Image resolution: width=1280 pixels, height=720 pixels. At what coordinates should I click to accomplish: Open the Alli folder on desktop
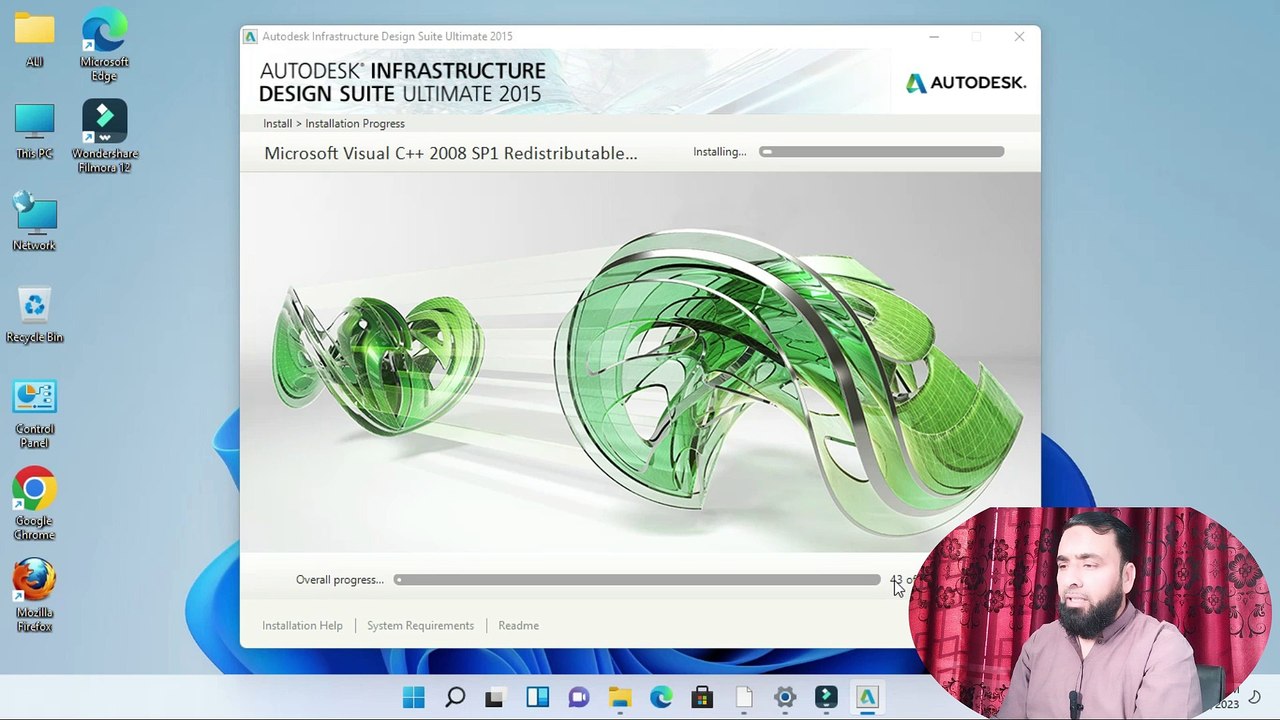[34, 39]
